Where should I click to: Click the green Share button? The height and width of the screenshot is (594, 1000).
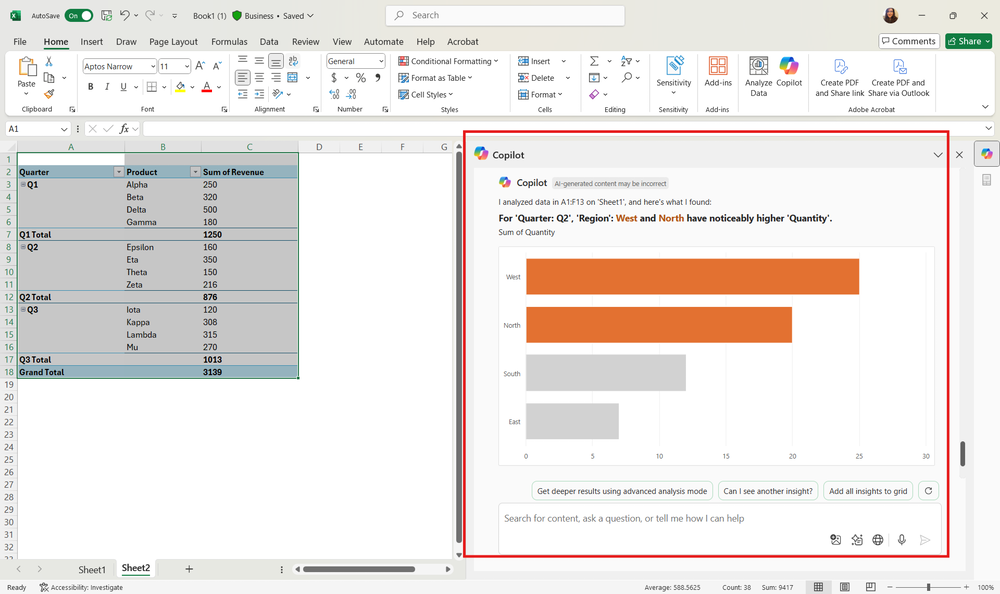969,41
